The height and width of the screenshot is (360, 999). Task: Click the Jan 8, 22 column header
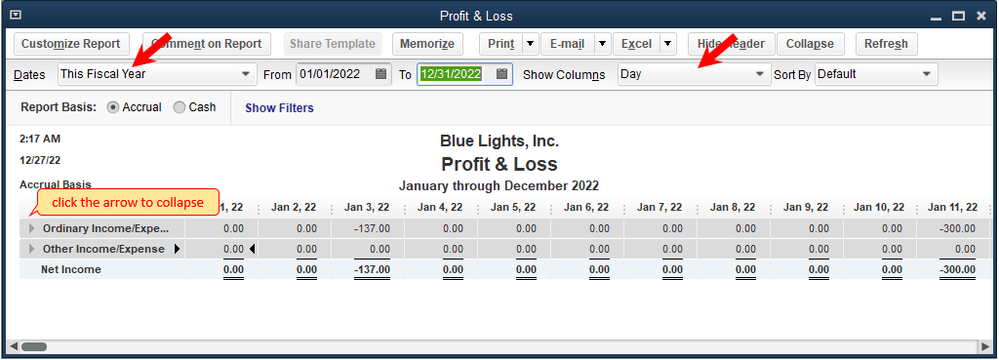733,208
